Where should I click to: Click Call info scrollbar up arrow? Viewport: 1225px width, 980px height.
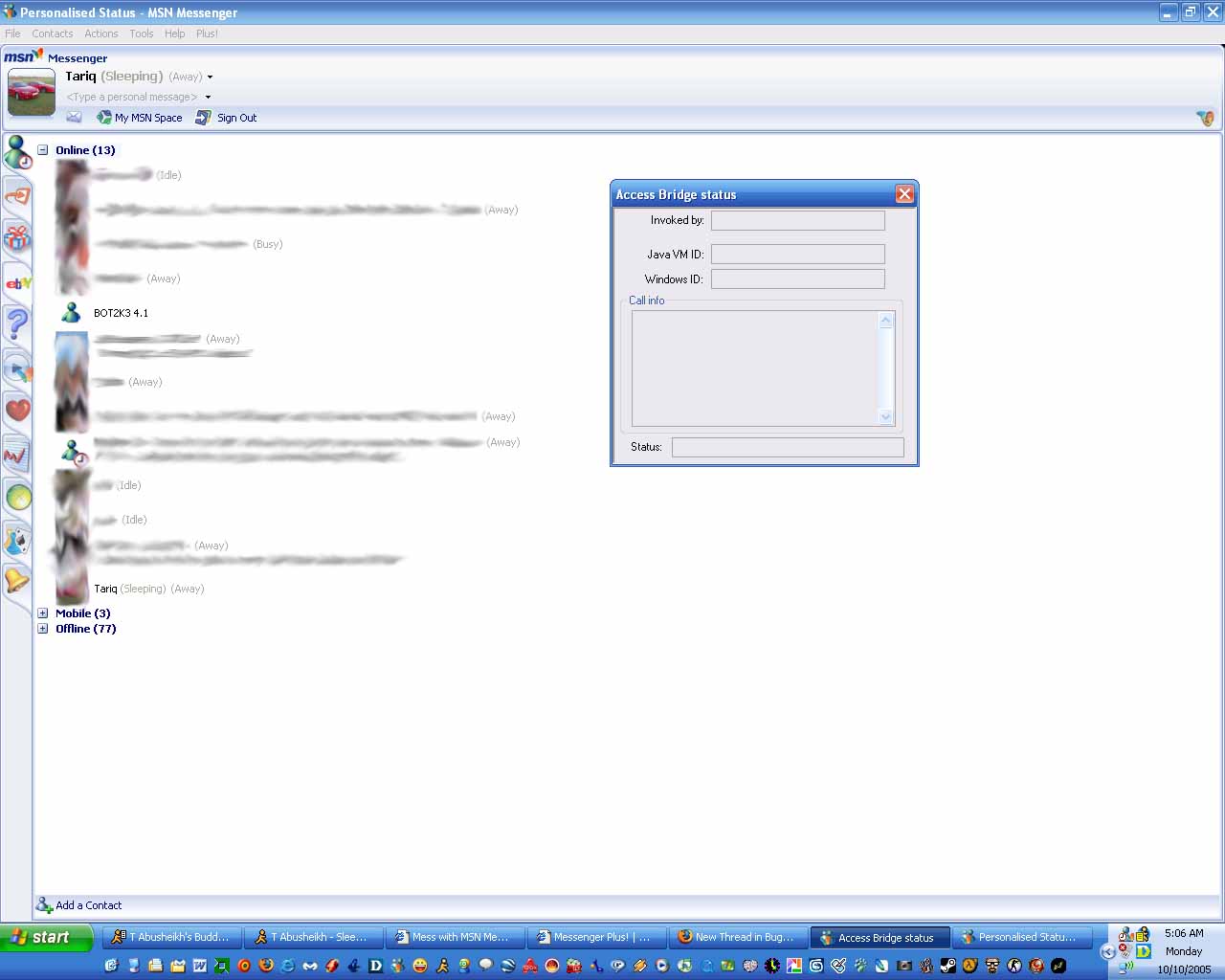885,321
